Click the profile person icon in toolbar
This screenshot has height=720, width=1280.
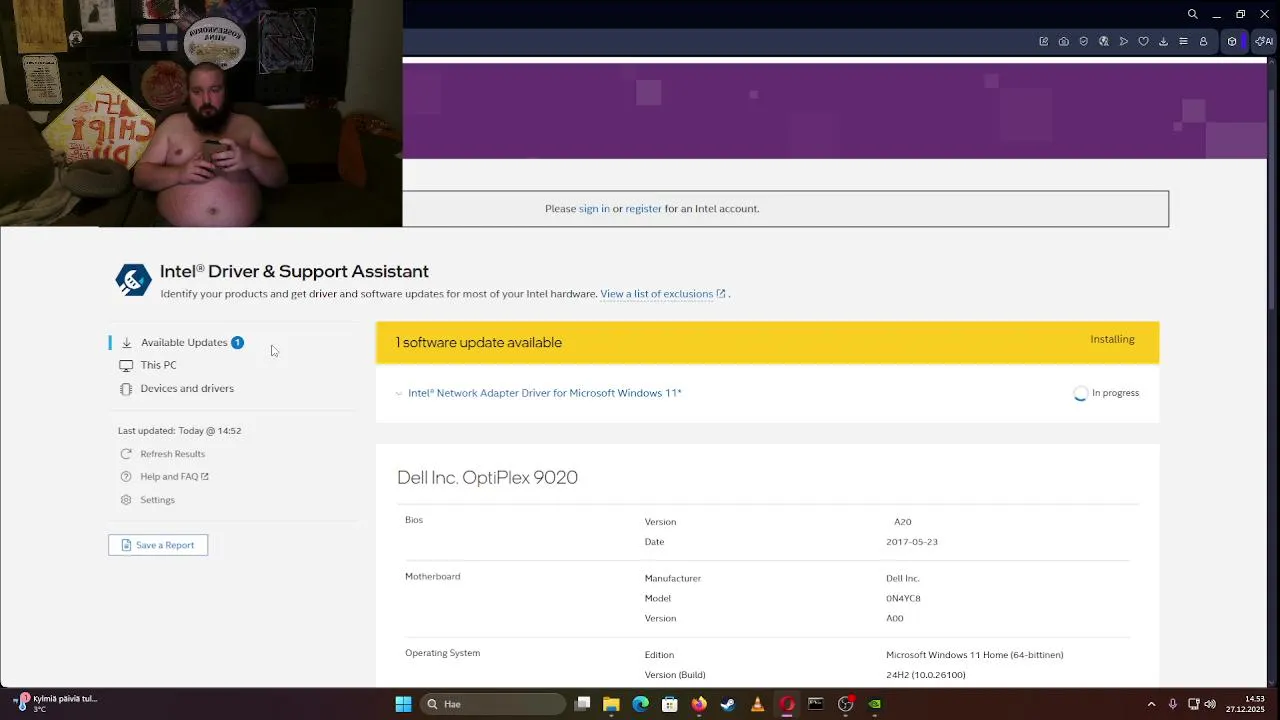[x=1203, y=41]
